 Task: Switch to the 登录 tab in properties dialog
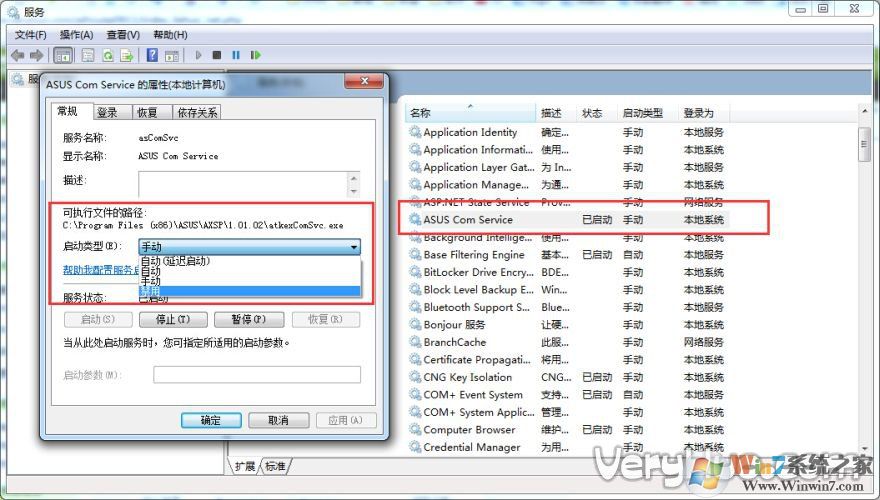click(112, 112)
